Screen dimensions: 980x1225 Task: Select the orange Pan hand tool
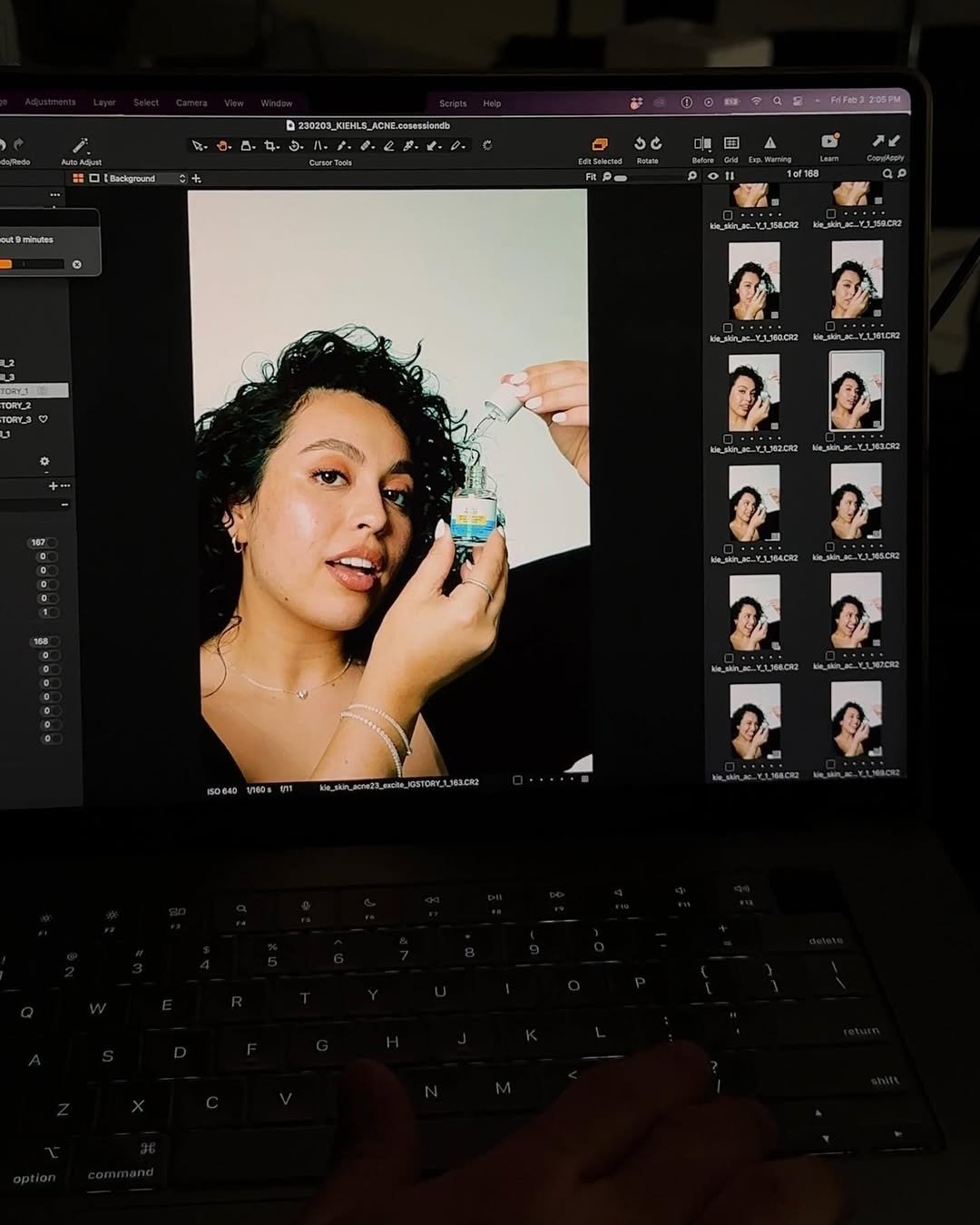(223, 146)
